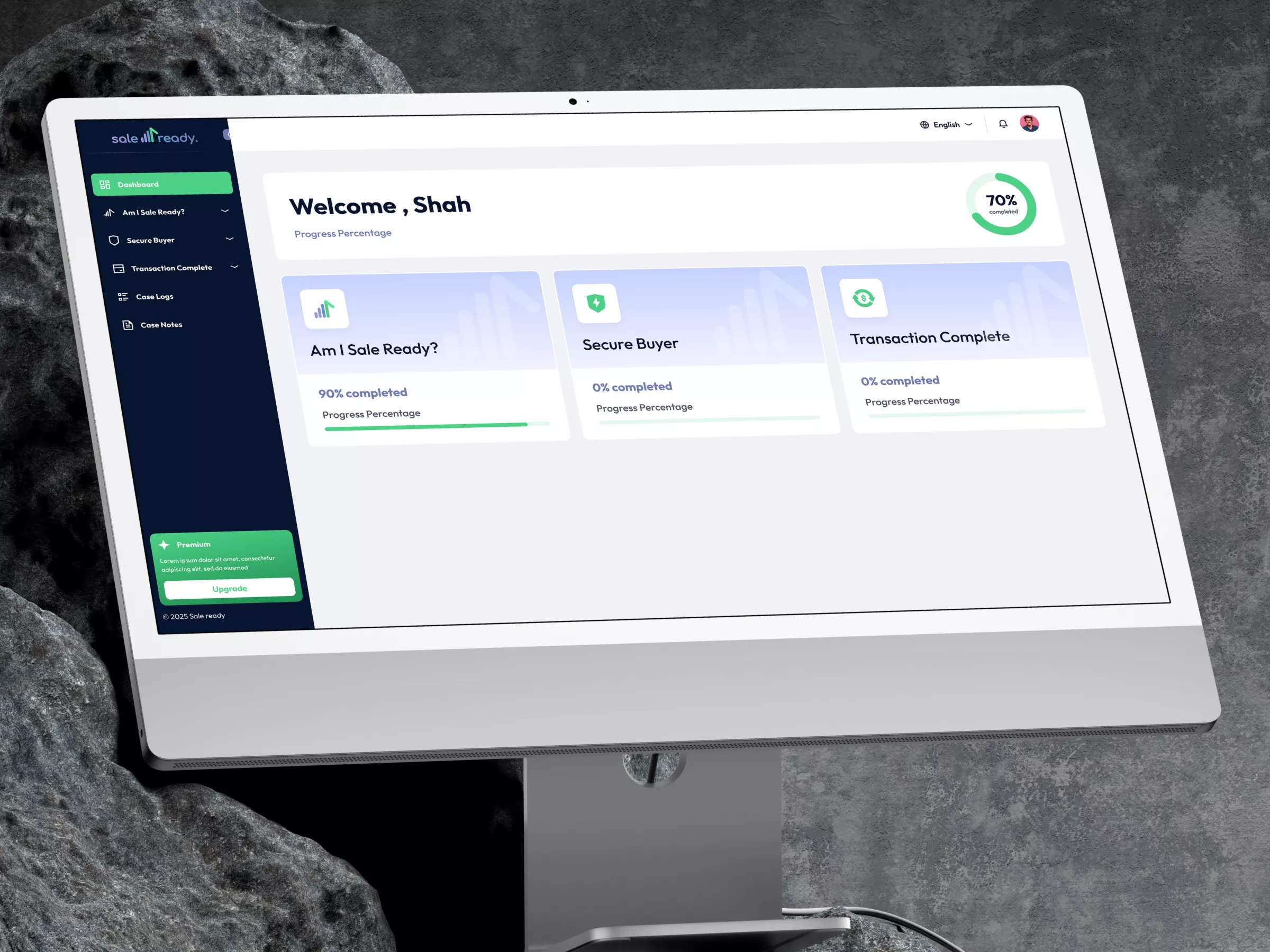The height and width of the screenshot is (952, 1270).
Task: Select Dashboard in the sidebar menu
Action: [138, 184]
